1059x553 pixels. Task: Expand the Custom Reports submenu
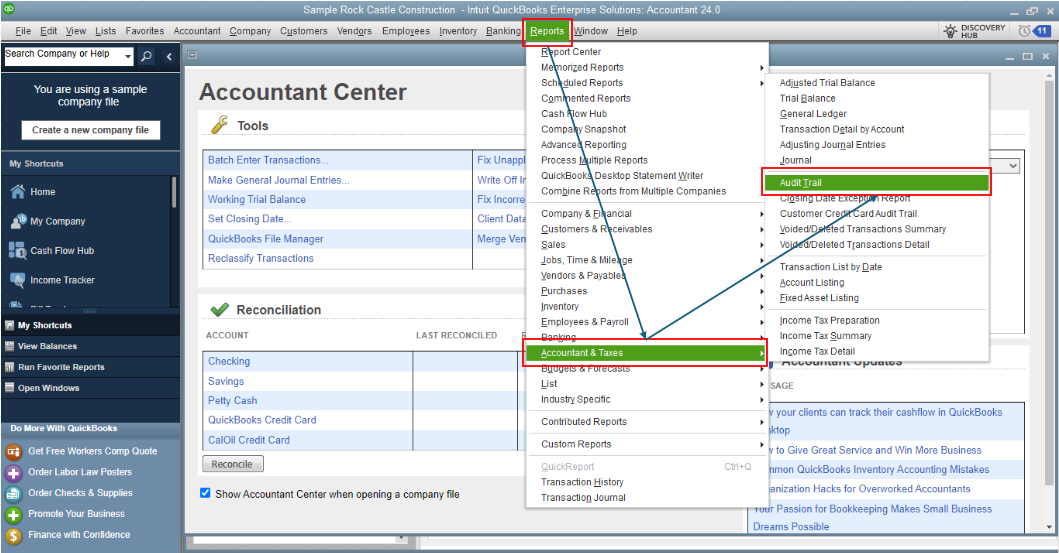762,444
